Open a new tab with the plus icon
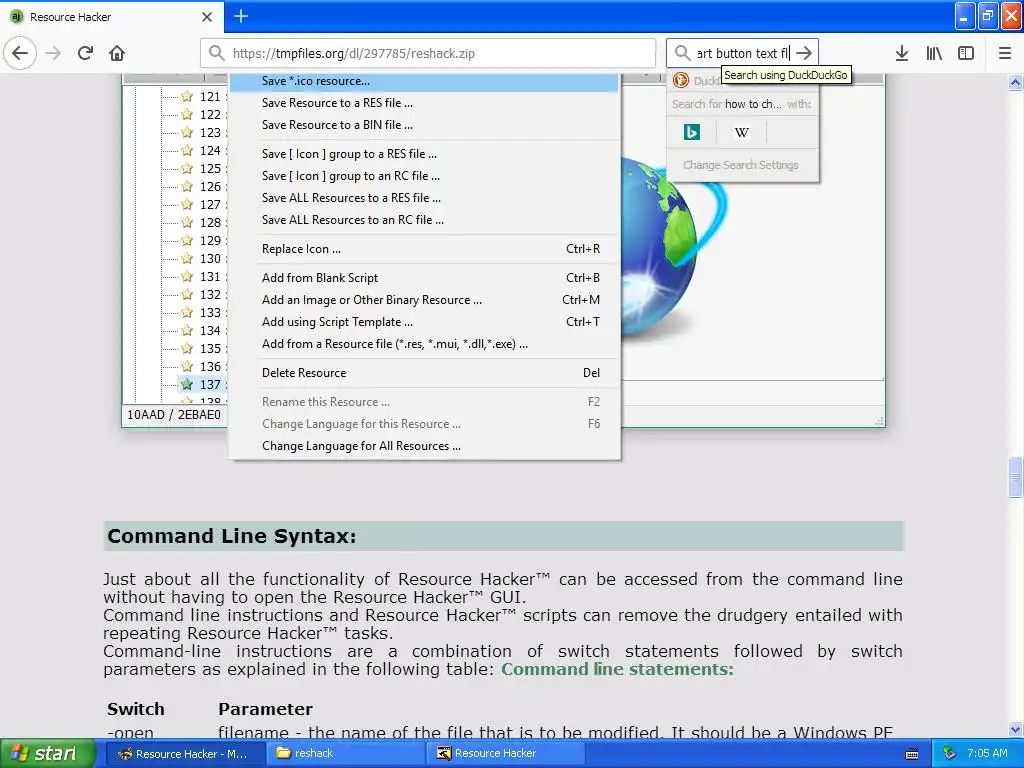The image size is (1024, 768). (x=240, y=16)
